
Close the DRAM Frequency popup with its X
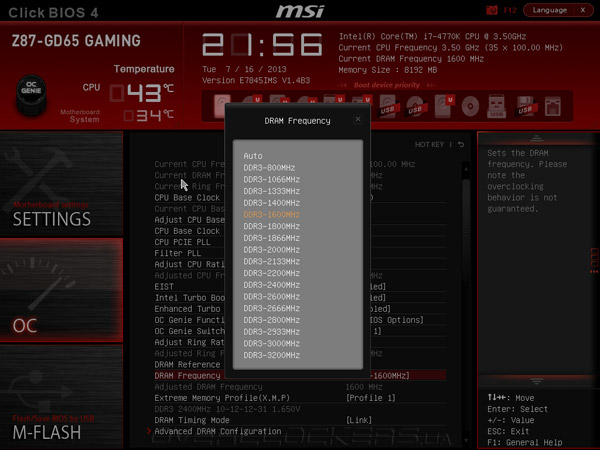click(x=358, y=119)
